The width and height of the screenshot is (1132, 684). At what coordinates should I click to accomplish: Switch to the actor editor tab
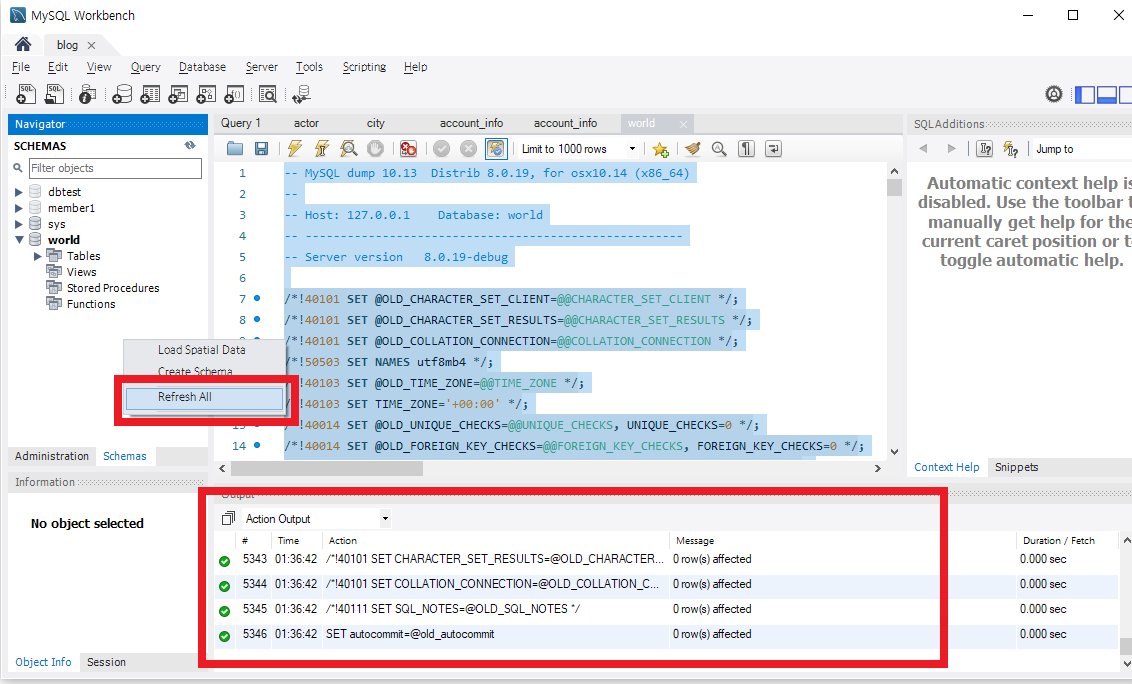(x=306, y=123)
